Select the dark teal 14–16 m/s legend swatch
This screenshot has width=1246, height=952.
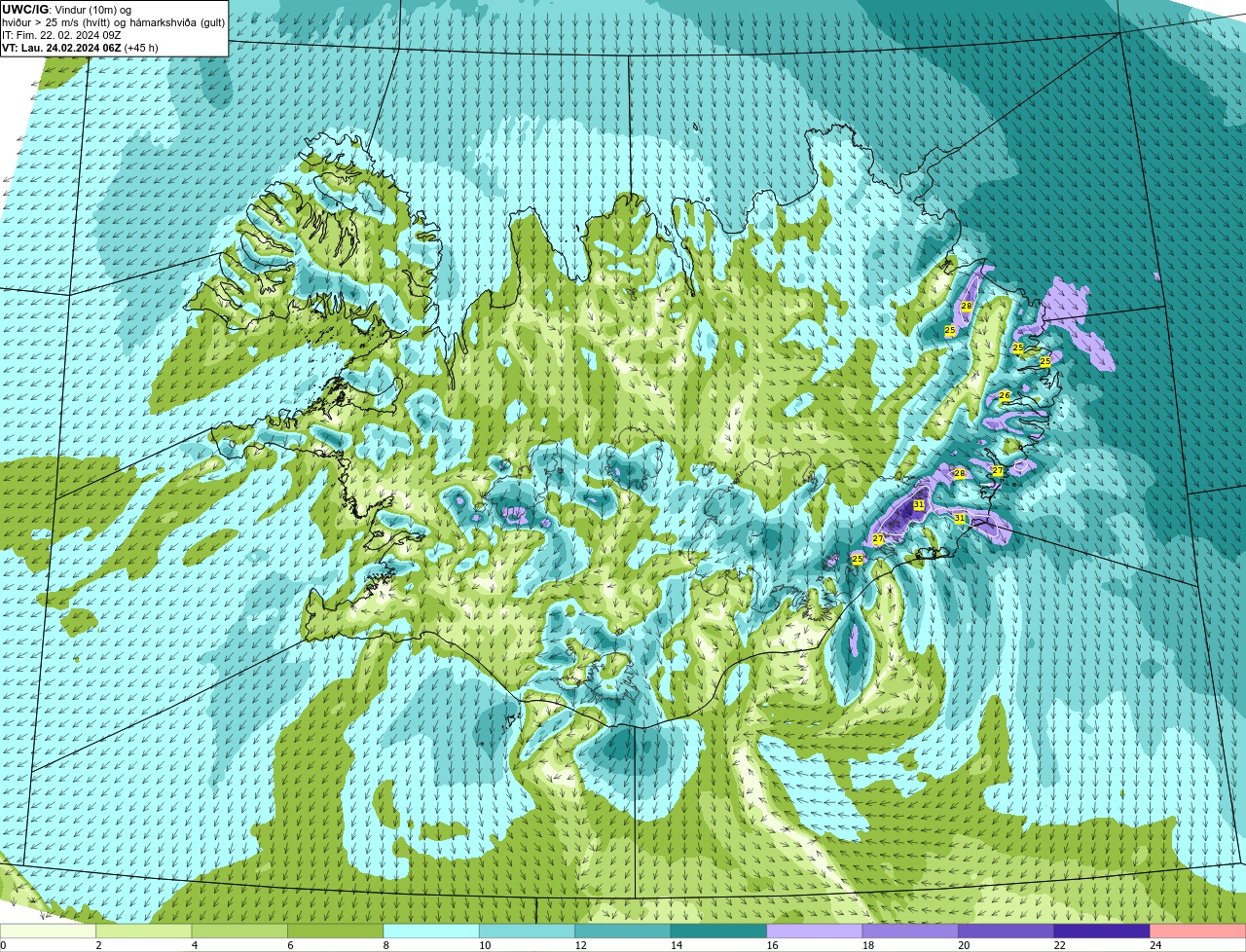tap(719, 932)
